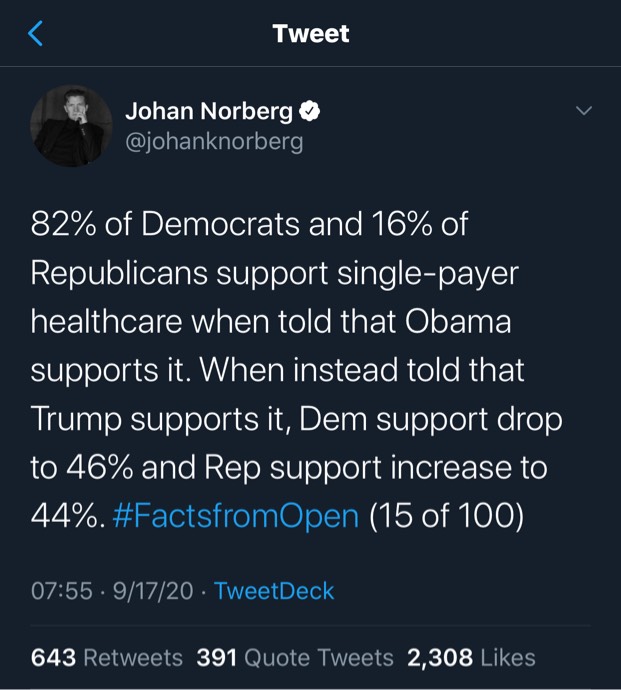Click the 9/17/20 date
Screen dimensions: 621x690
[x=153, y=591]
